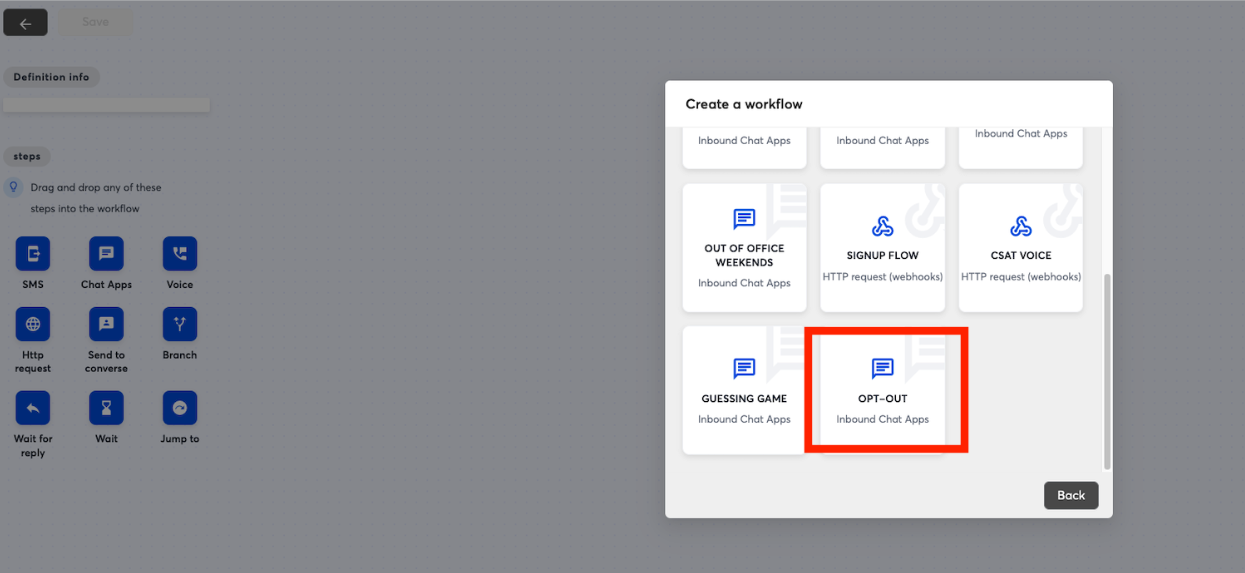Click the Voice step icon
1245x573 pixels.
180,254
